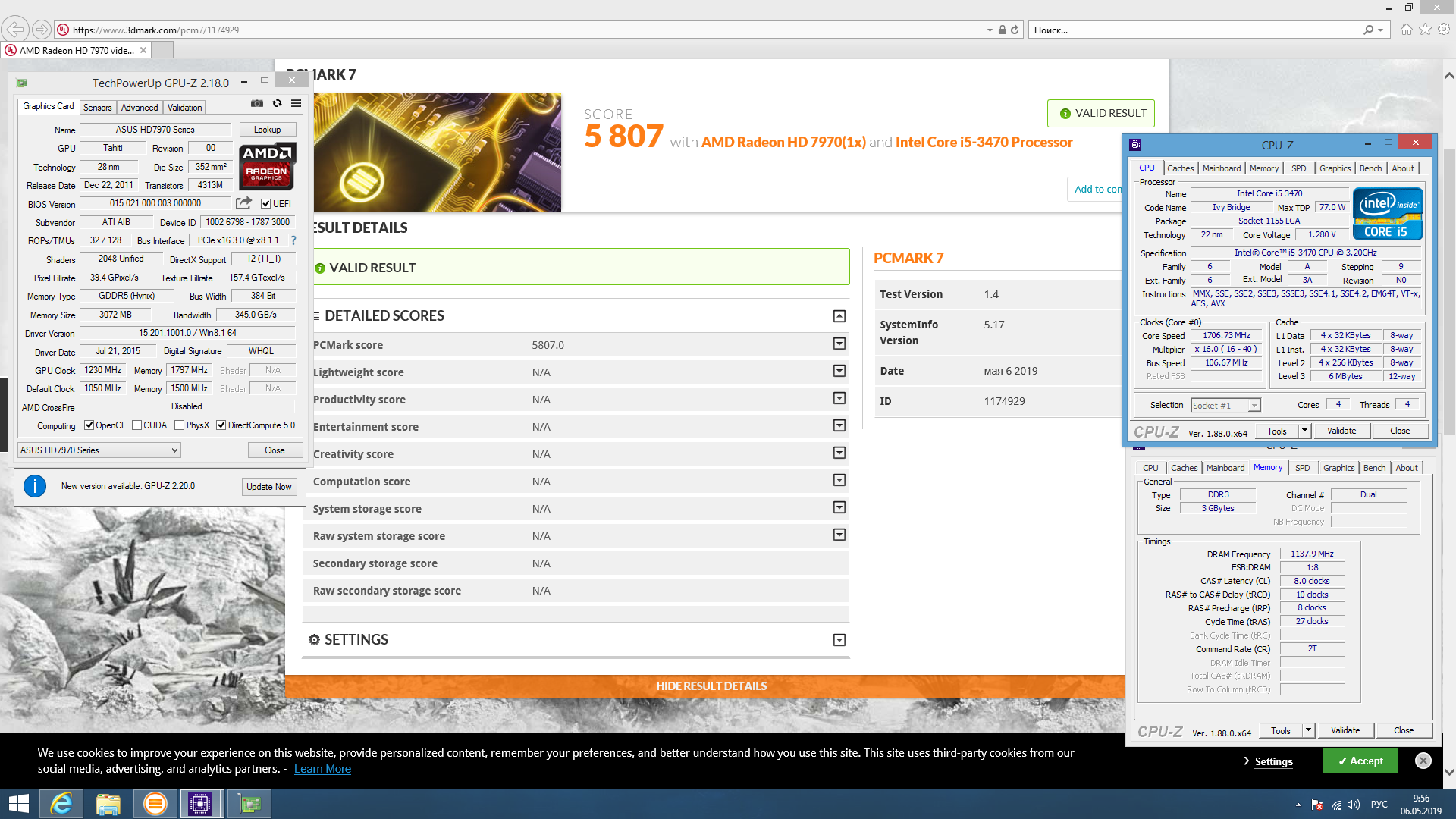The image size is (1456, 819).
Task: Expand the DETAILED SCORES section
Action: [x=839, y=316]
